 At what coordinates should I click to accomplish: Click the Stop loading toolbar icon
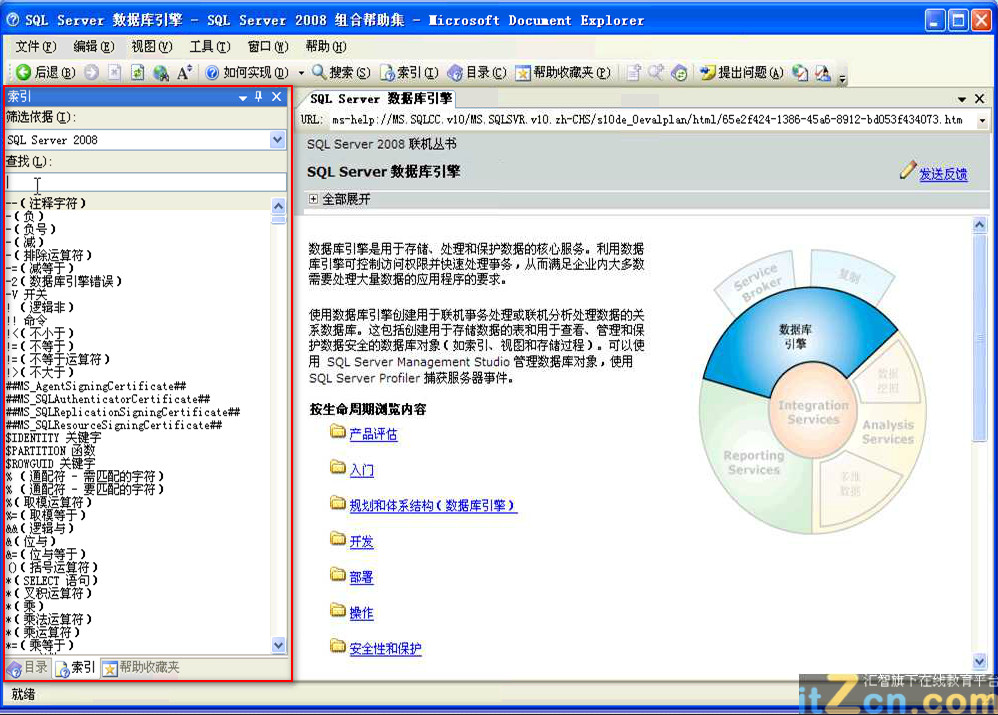[115, 73]
